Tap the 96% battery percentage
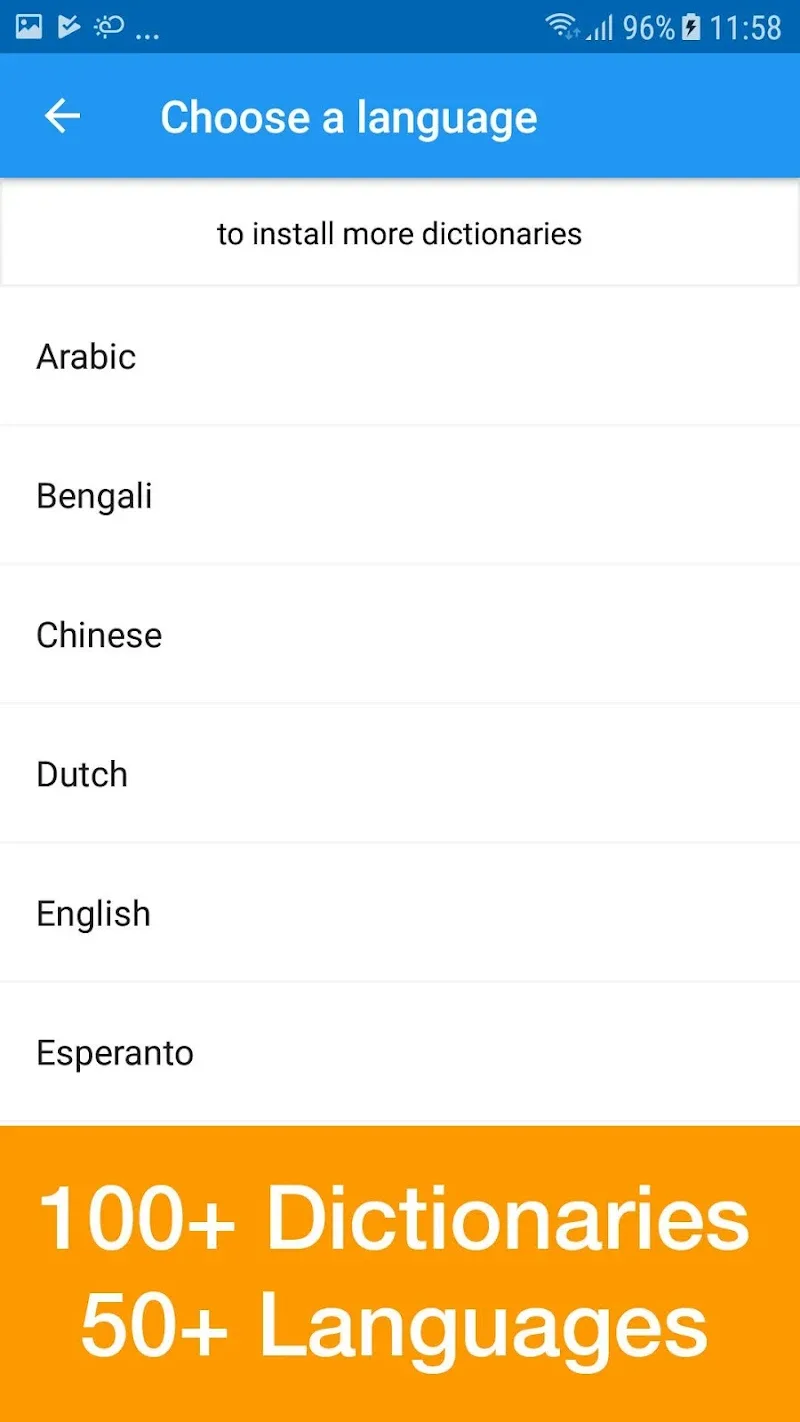This screenshot has height=1422, width=800. 648,28
